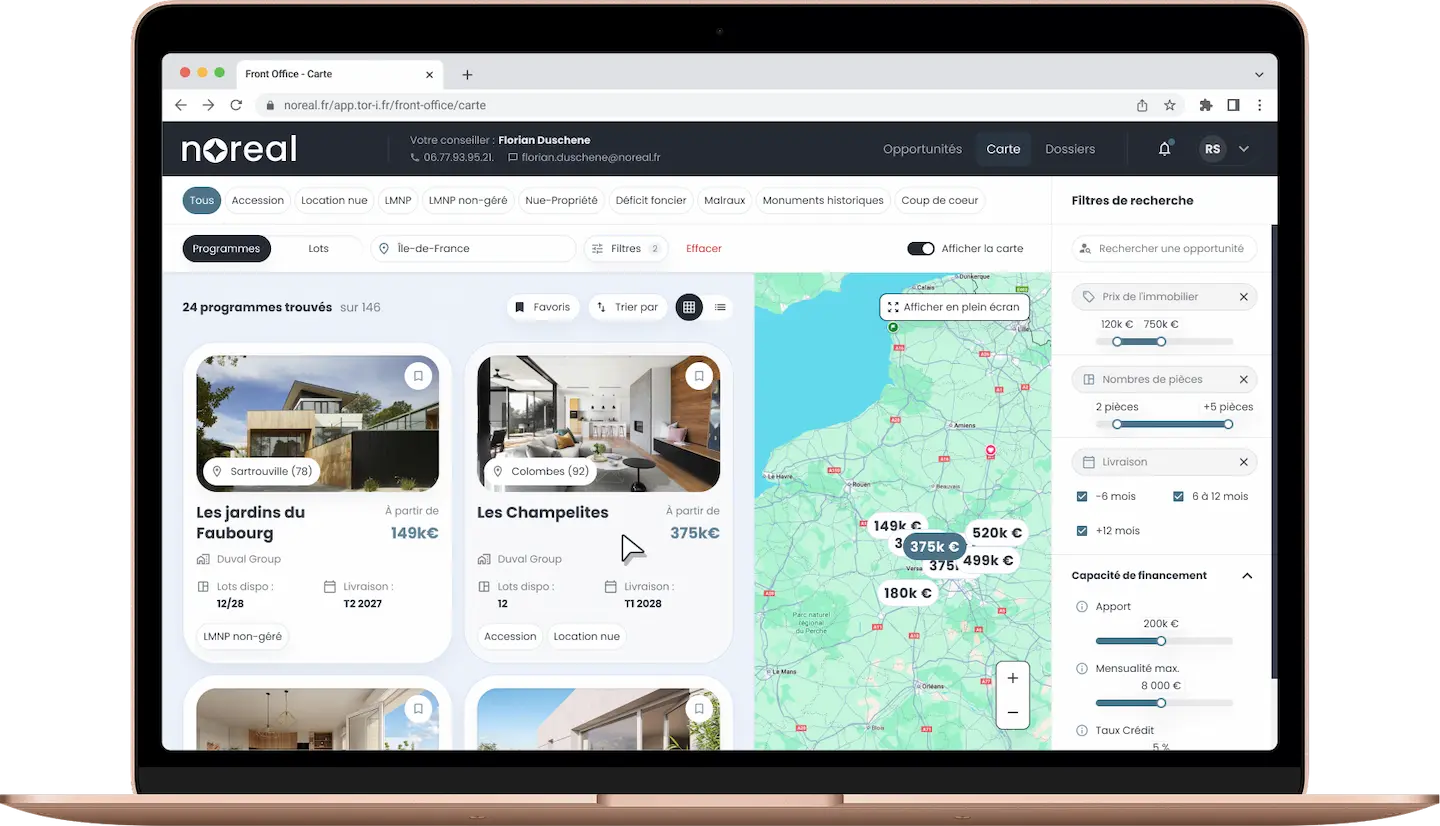
Task: Click Effacer to clear filters
Action: [704, 249]
